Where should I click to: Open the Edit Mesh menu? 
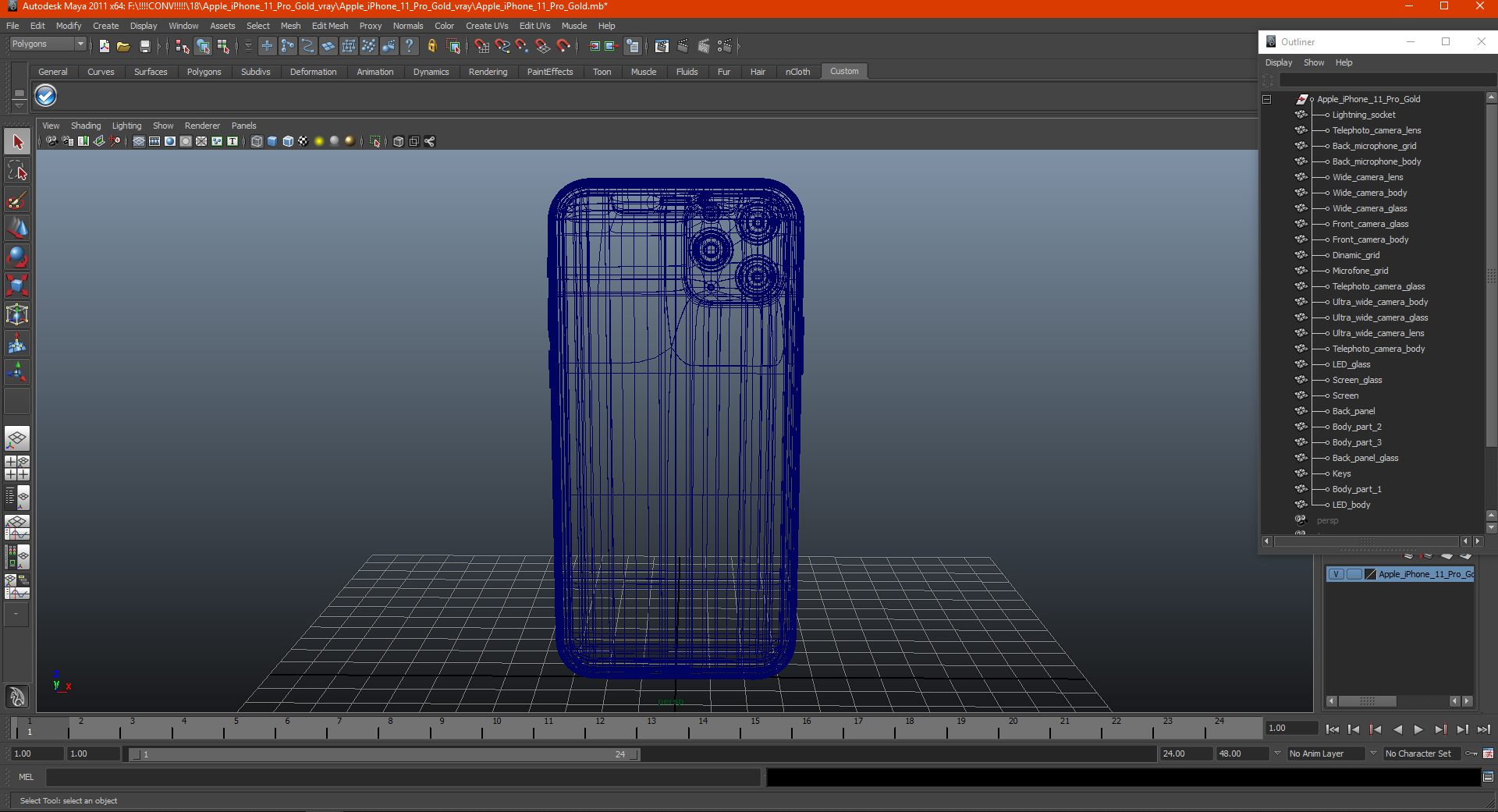coord(330,26)
